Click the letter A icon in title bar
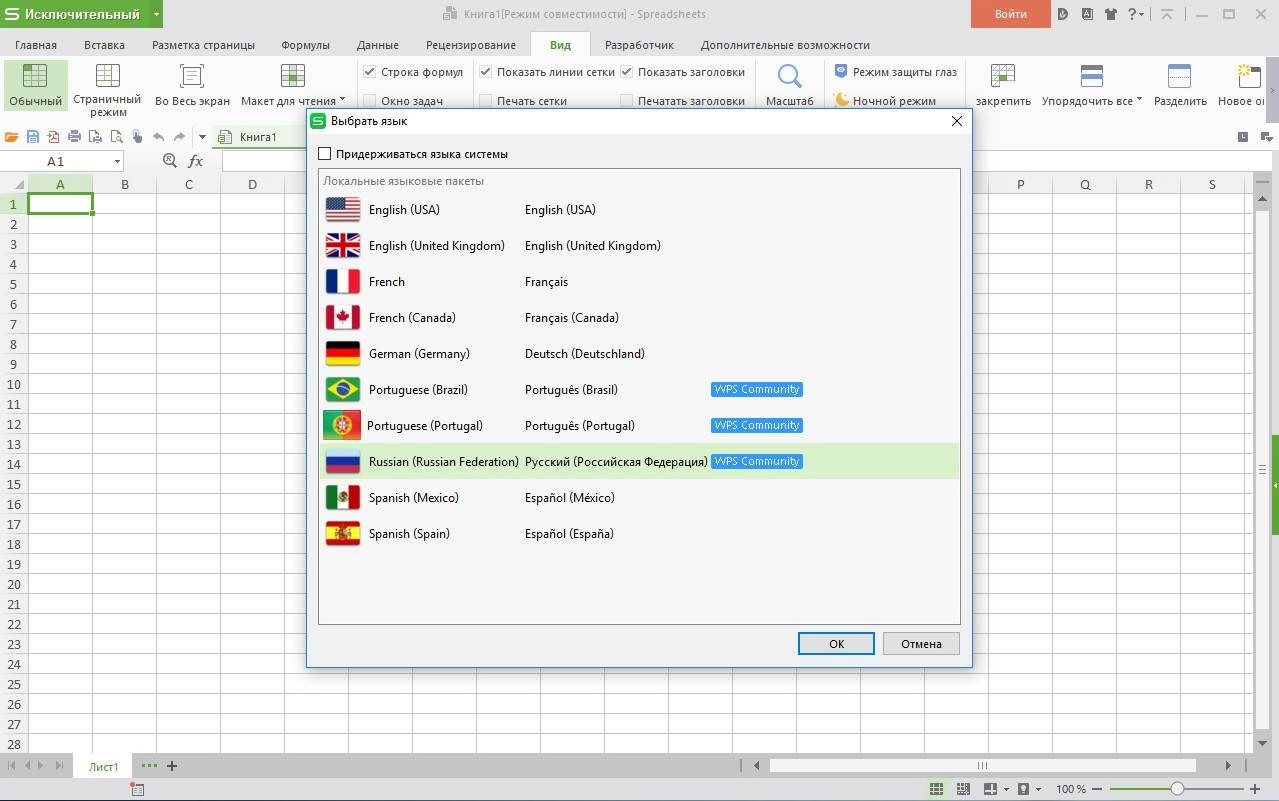Viewport: 1279px width, 801px height. pyautogui.click(x=1087, y=14)
